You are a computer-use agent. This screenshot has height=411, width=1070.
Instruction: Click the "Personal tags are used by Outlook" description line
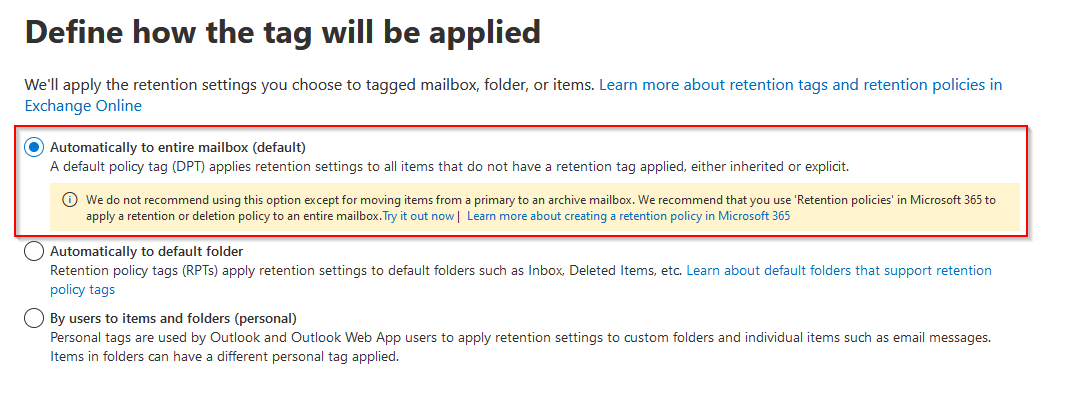[x=520, y=338]
